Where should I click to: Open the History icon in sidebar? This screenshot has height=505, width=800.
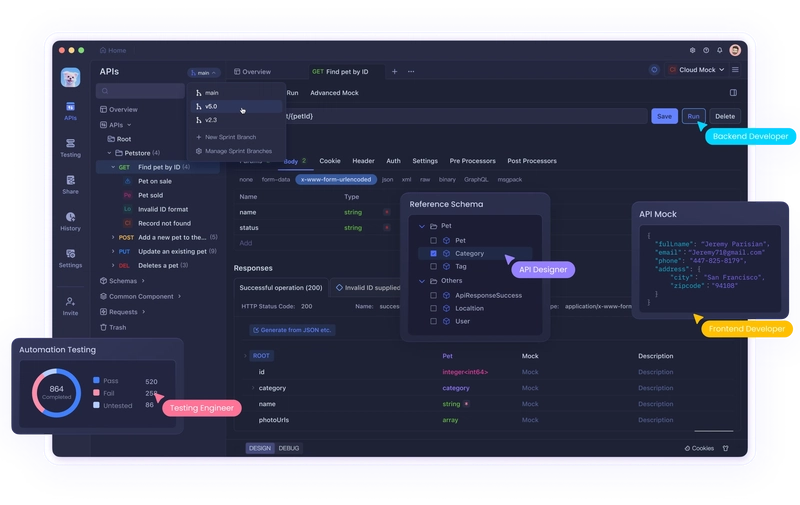click(70, 221)
